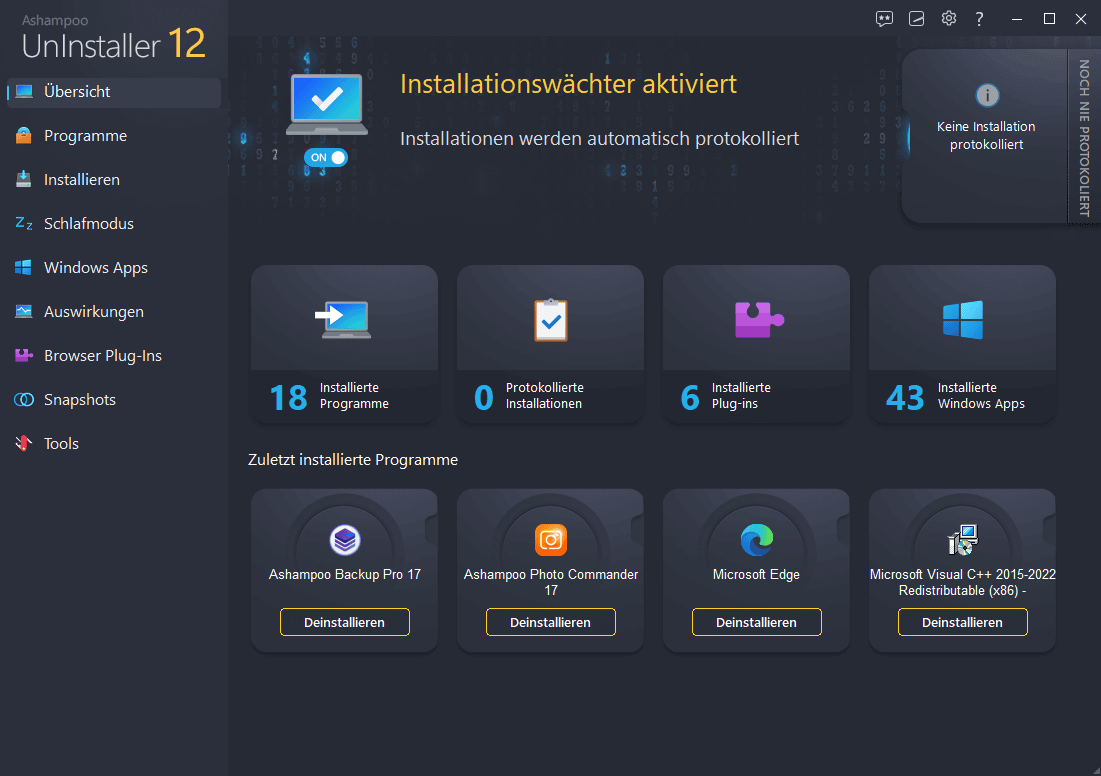1101x776 pixels.
Task: Open the Installierte Plug-ins tile
Action: pos(756,345)
